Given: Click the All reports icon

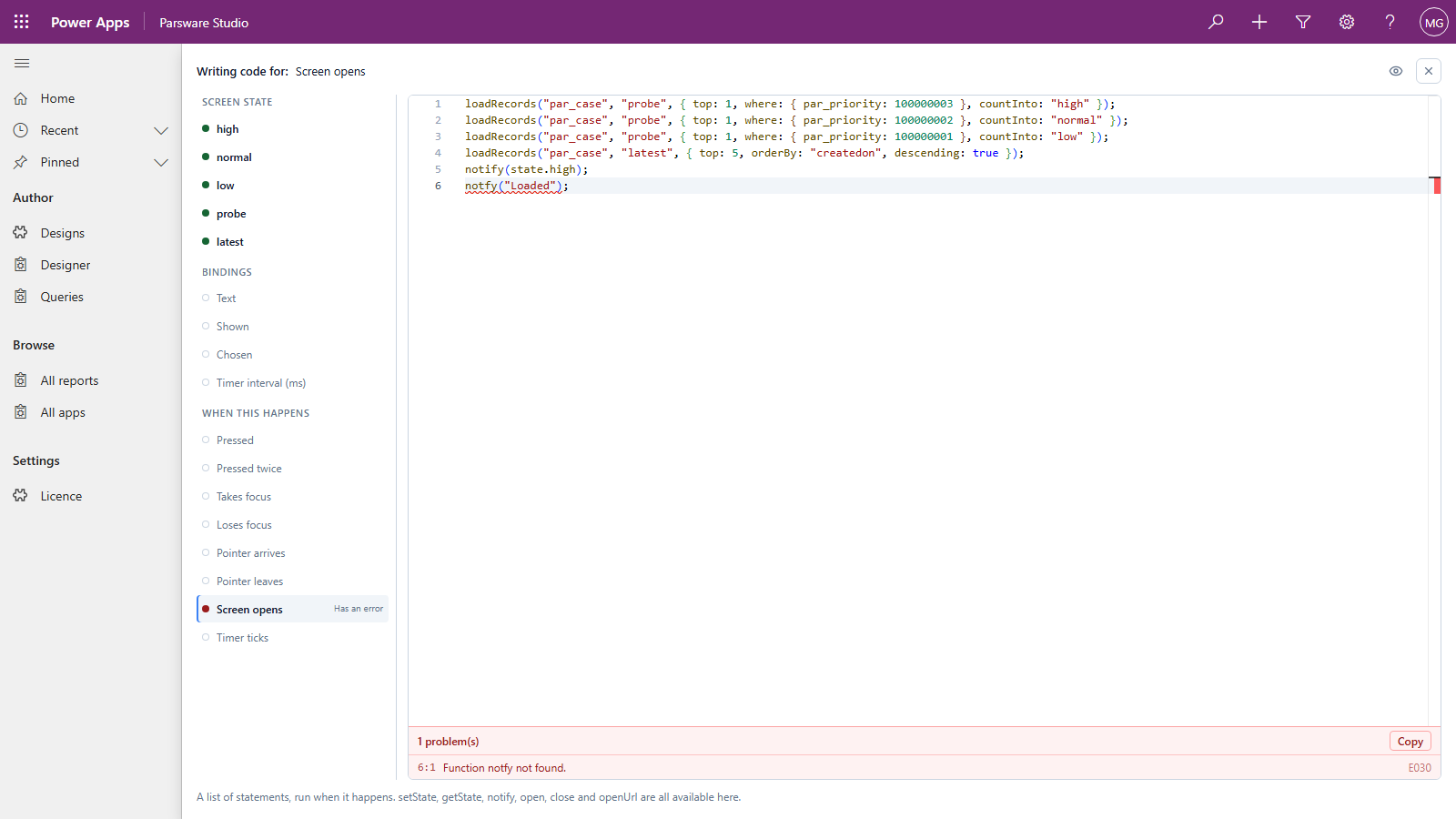Looking at the screenshot, I should click(21, 380).
